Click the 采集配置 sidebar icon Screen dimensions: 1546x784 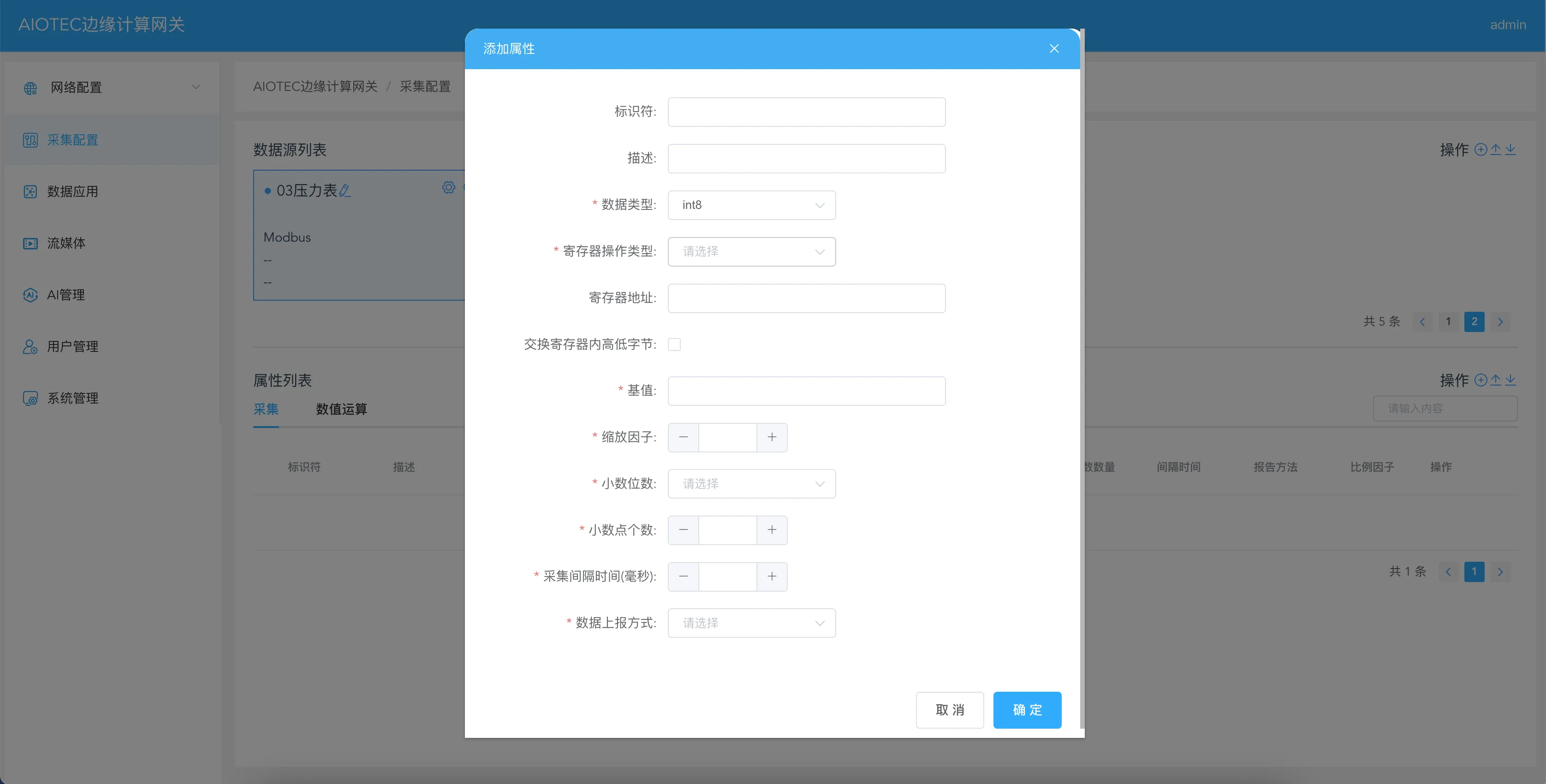point(30,140)
